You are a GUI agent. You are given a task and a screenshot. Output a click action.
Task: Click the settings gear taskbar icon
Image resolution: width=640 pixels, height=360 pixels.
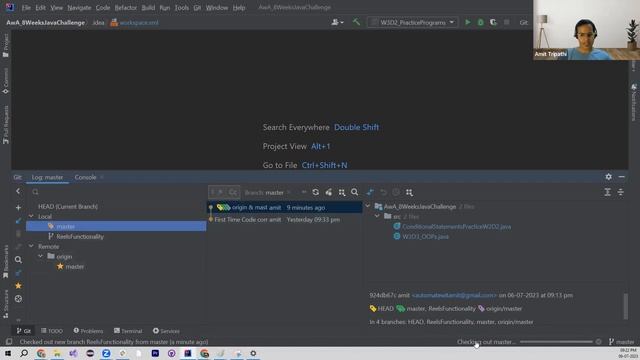[253, 353]
